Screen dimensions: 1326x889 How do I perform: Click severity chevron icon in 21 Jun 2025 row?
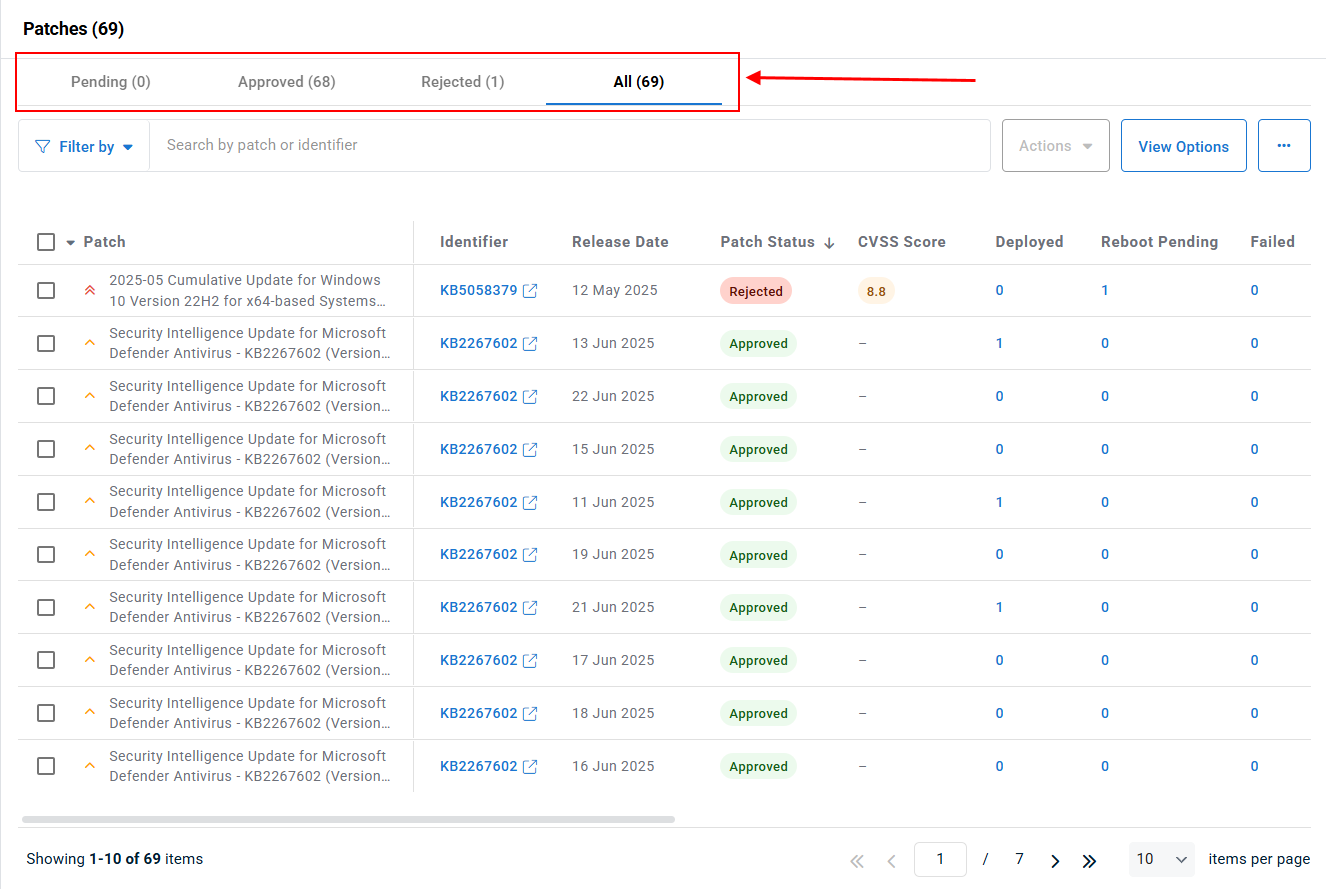pos(90,607)
